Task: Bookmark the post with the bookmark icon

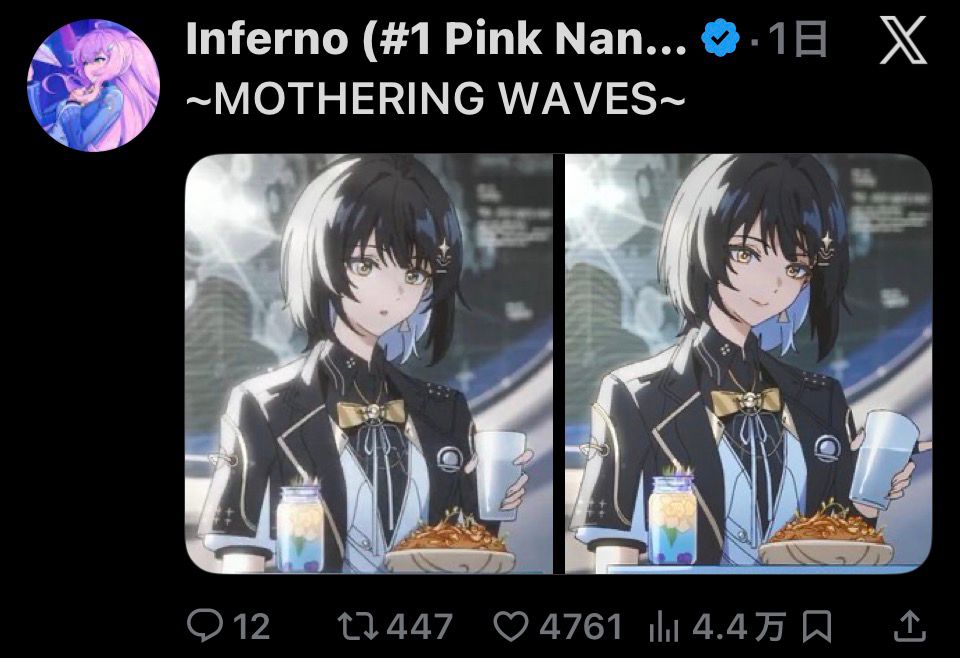Action: tap(817, 627)
